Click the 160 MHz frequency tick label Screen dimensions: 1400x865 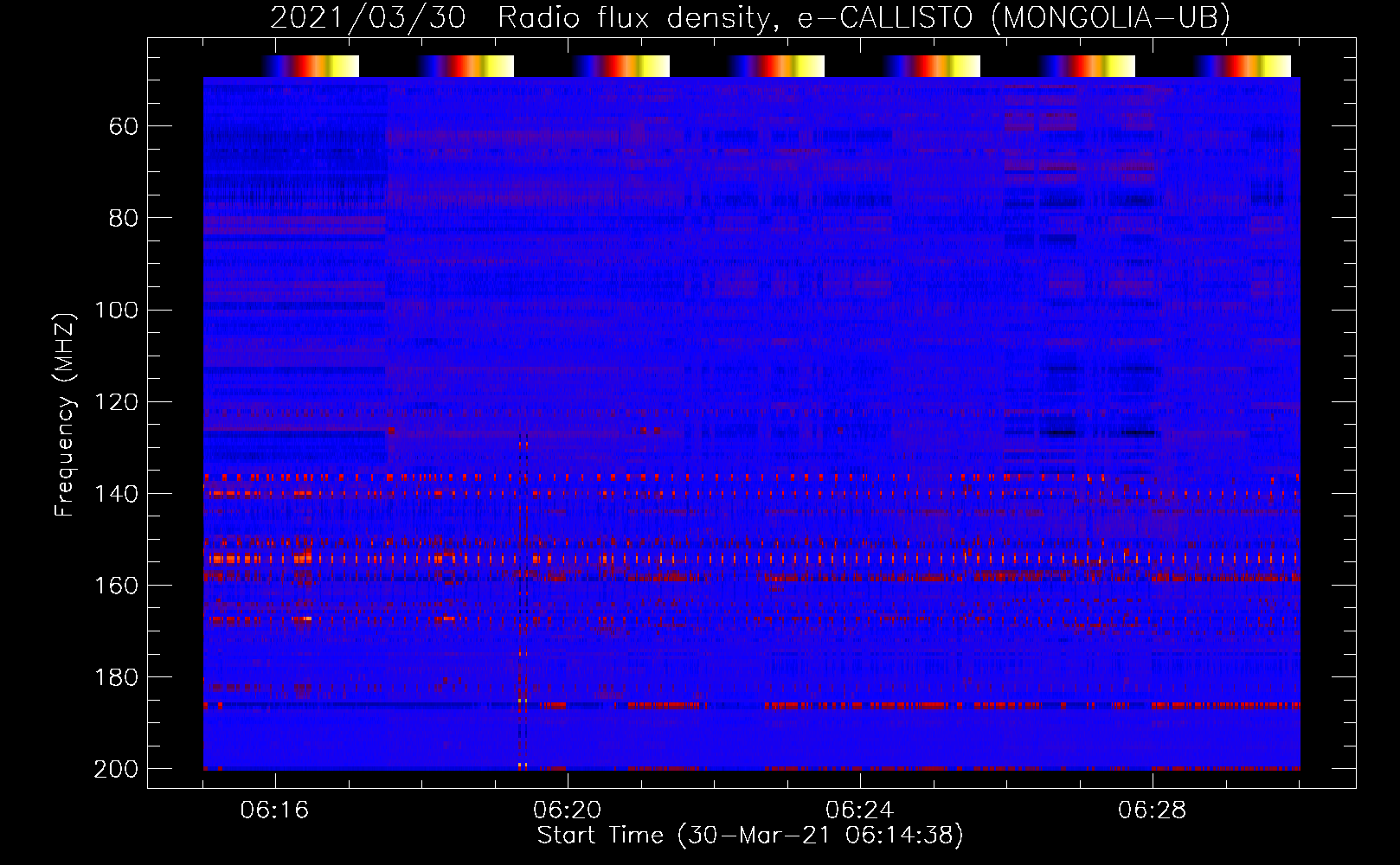tap(116, 586)
